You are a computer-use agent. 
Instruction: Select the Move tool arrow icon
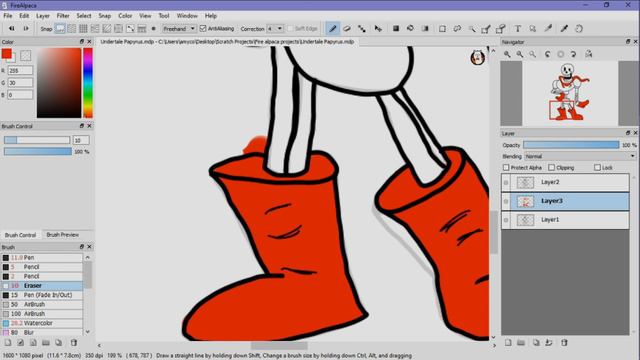(x=378, y=29)
